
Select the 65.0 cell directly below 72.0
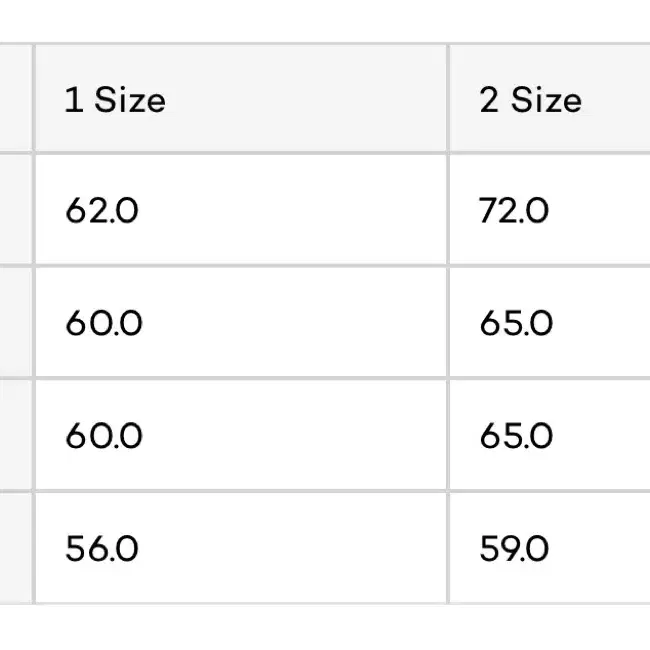[x=550, y=323]
